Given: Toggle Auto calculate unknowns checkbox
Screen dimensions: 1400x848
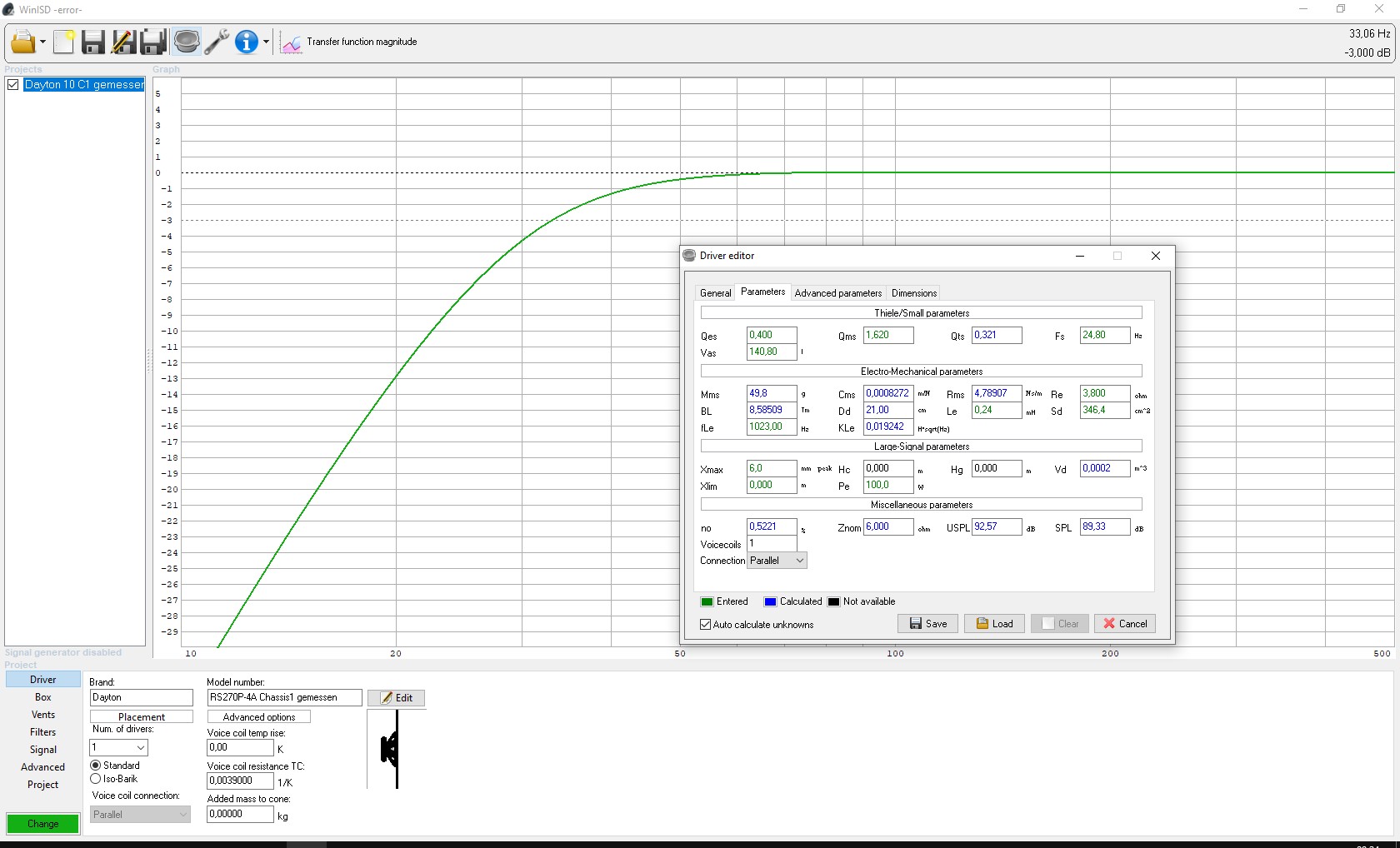Looking at the screenshot, I should point(706,625).
